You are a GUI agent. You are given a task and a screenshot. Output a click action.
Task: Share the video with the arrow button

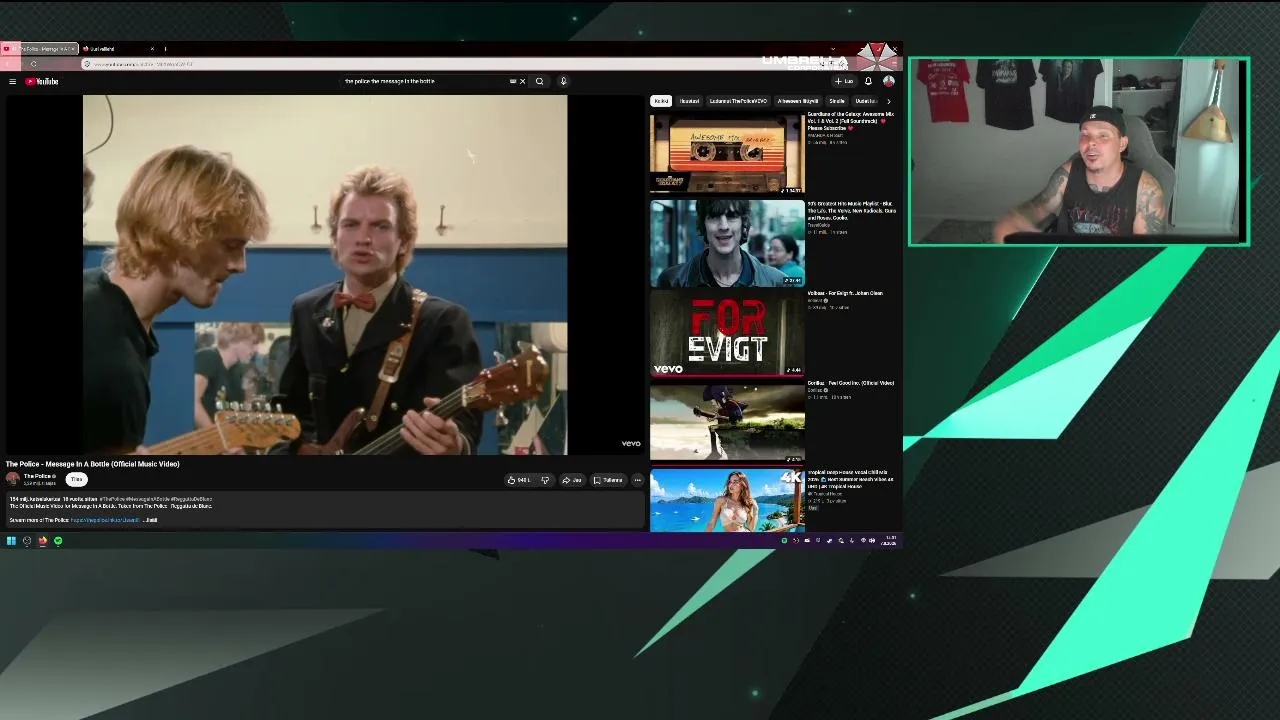pos(572,480)
